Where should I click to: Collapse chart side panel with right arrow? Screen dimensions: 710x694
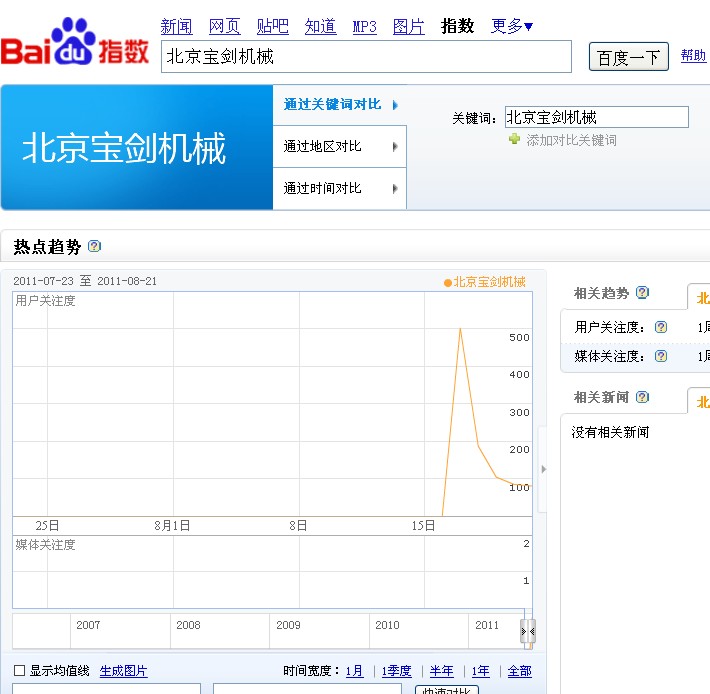pos(543,469)
